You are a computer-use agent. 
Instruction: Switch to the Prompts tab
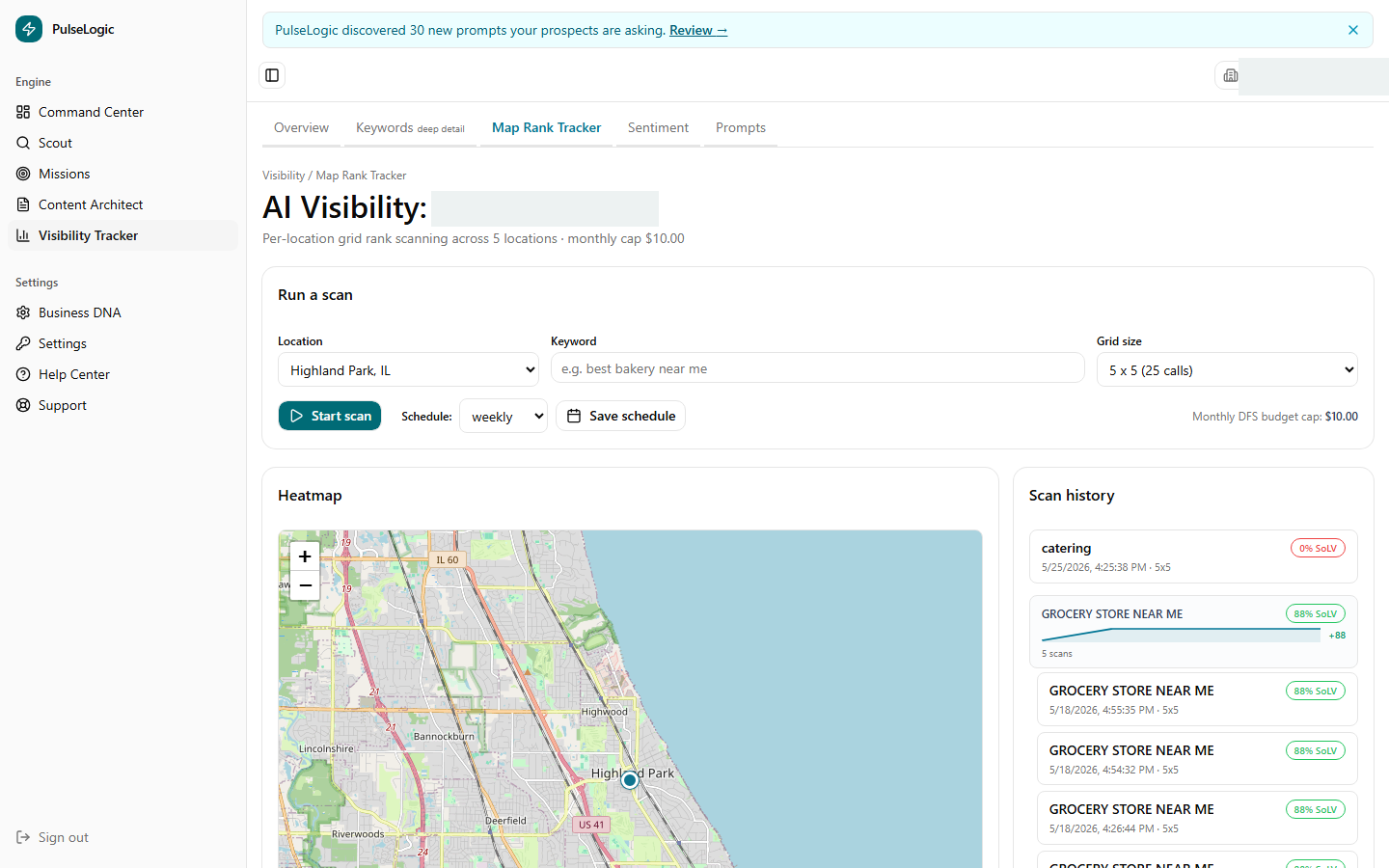click(x=741, y=127)
